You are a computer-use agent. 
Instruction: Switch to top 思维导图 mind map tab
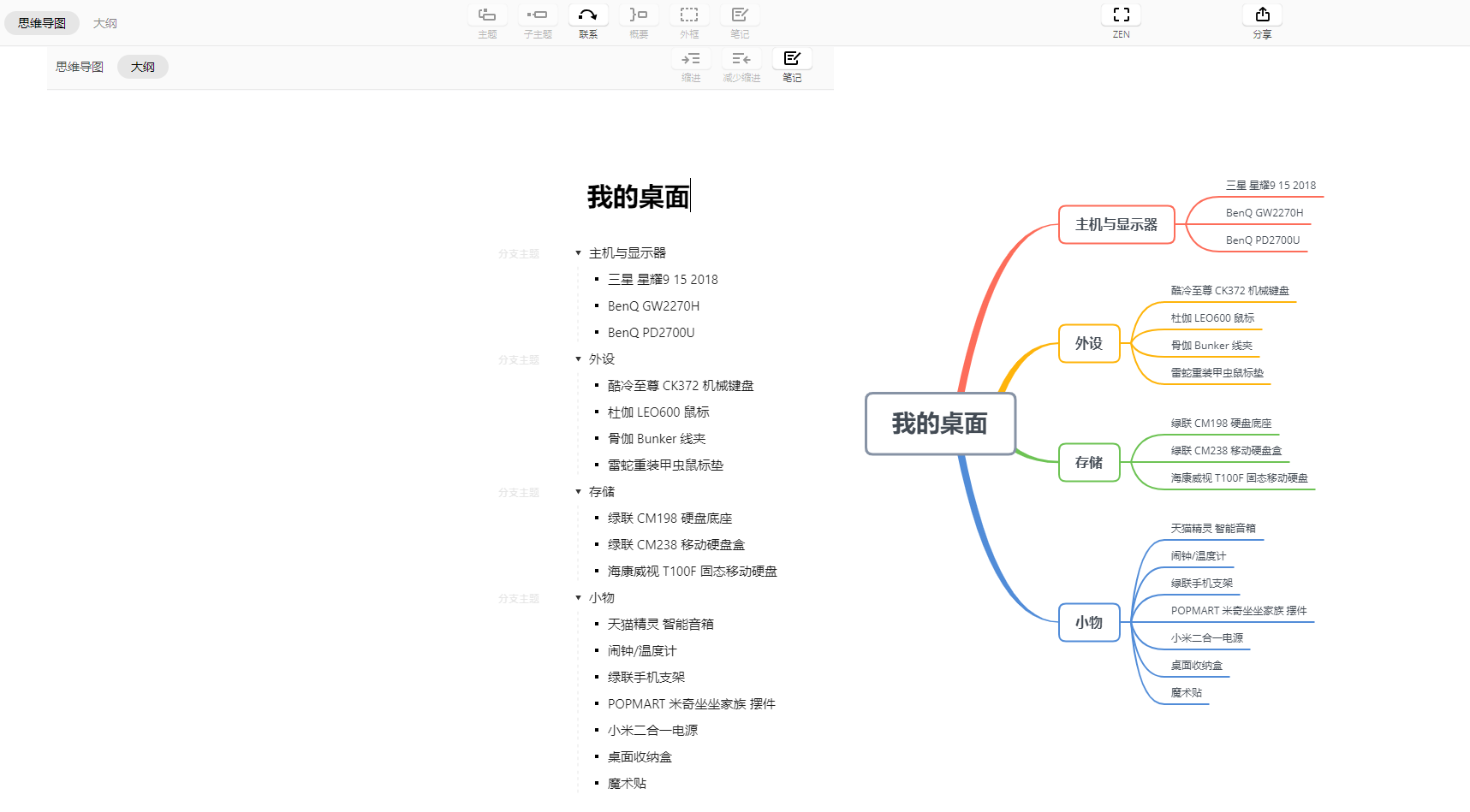click(42, 23)
